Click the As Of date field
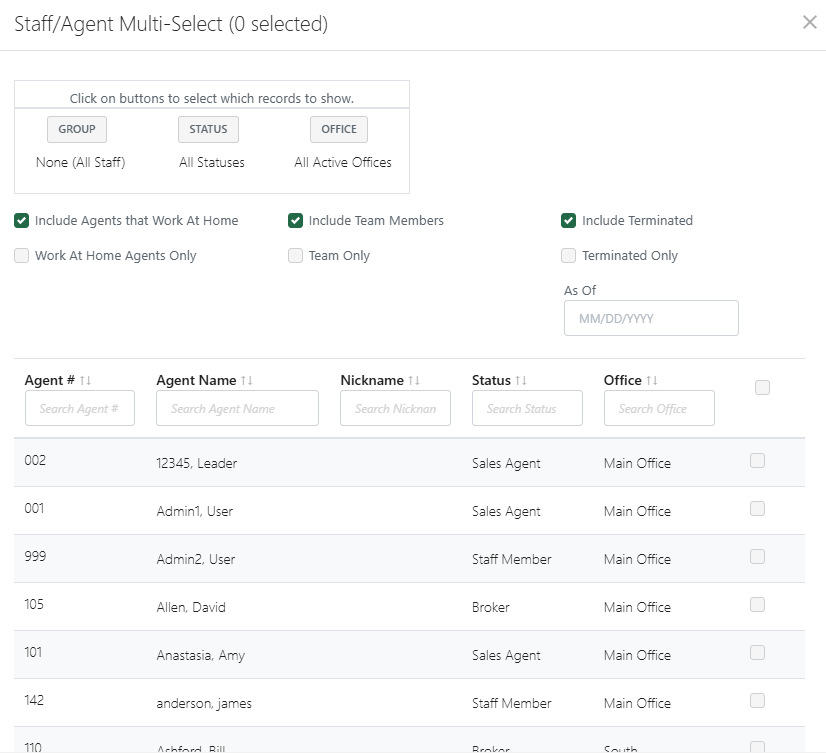826x753 pixels. [651, 317]
